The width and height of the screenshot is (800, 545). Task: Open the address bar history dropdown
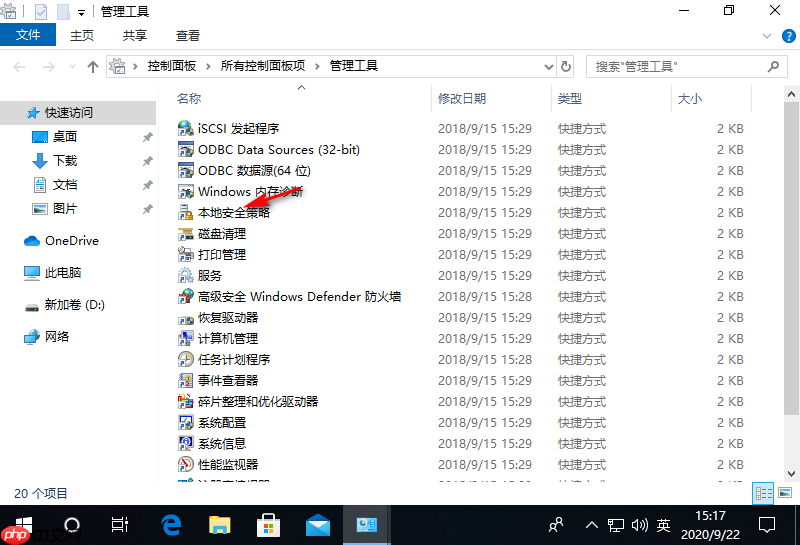[548, 66]
